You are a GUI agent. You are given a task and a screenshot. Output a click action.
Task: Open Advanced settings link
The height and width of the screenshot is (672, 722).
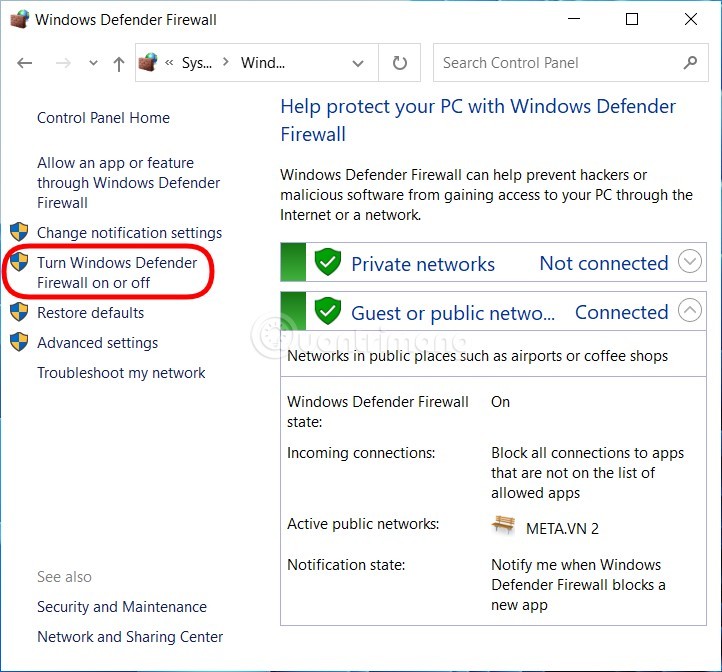(97, 343)
